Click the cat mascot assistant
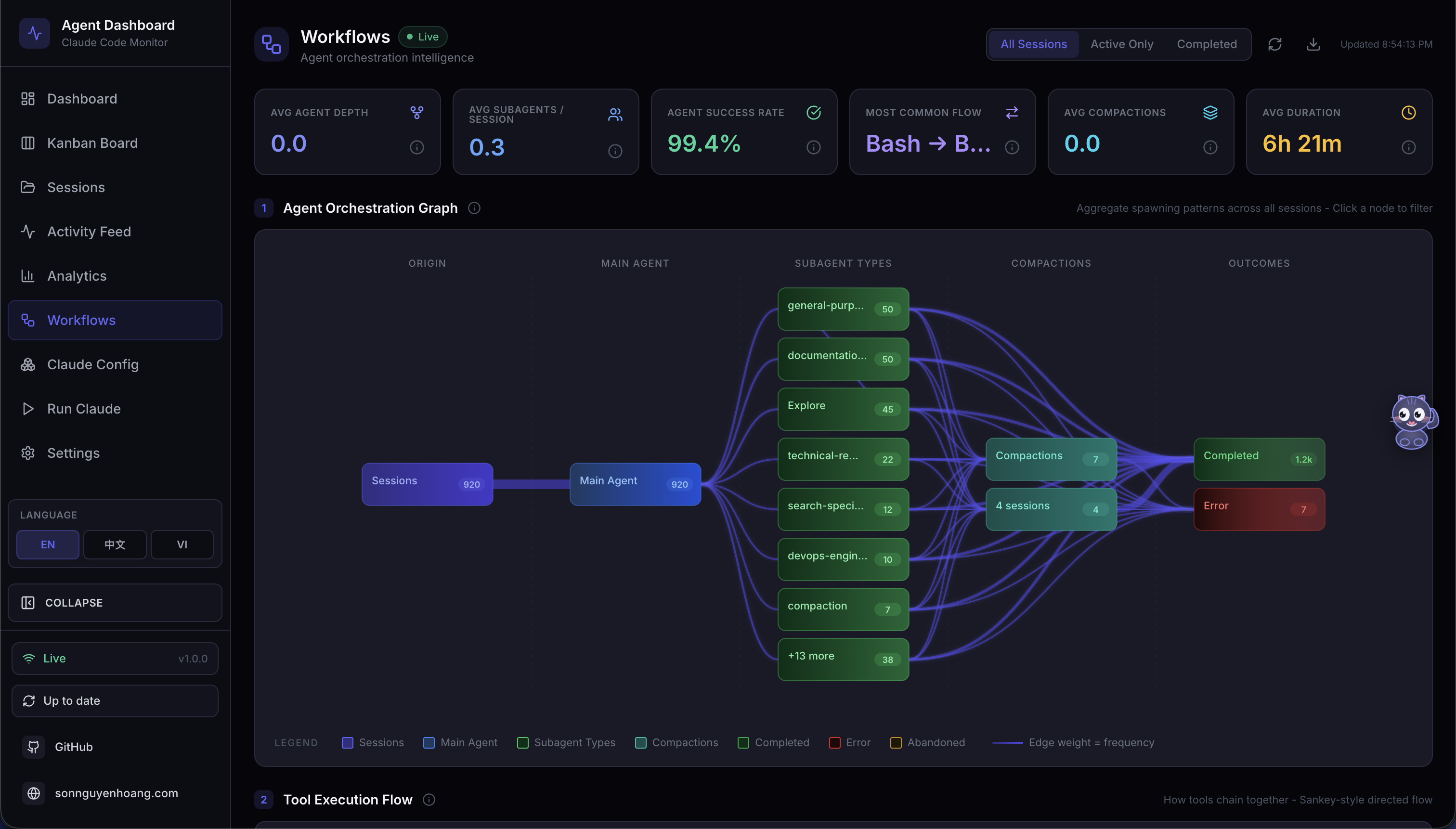 1414,422
